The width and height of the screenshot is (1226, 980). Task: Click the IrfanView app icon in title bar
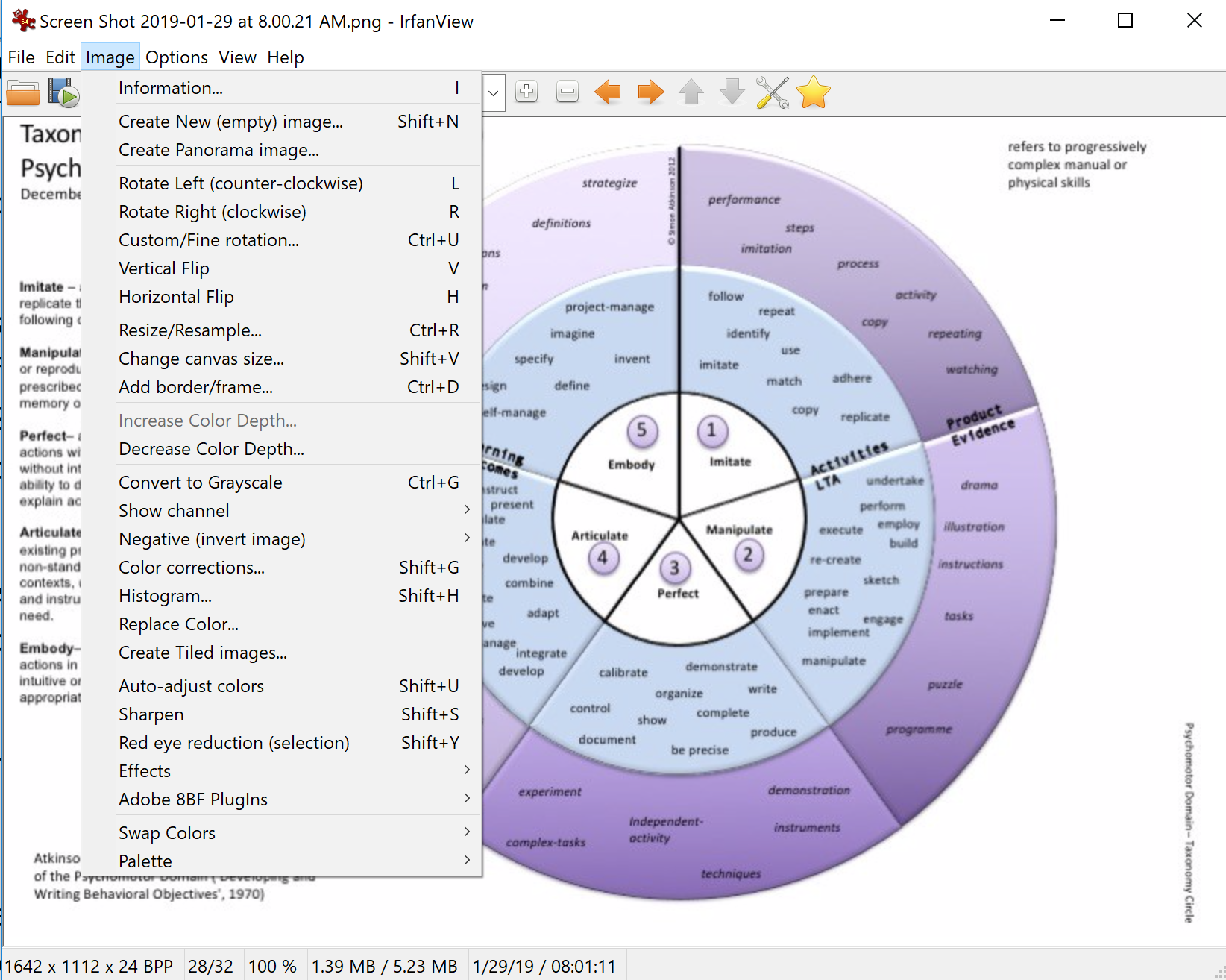pos(22,21)
